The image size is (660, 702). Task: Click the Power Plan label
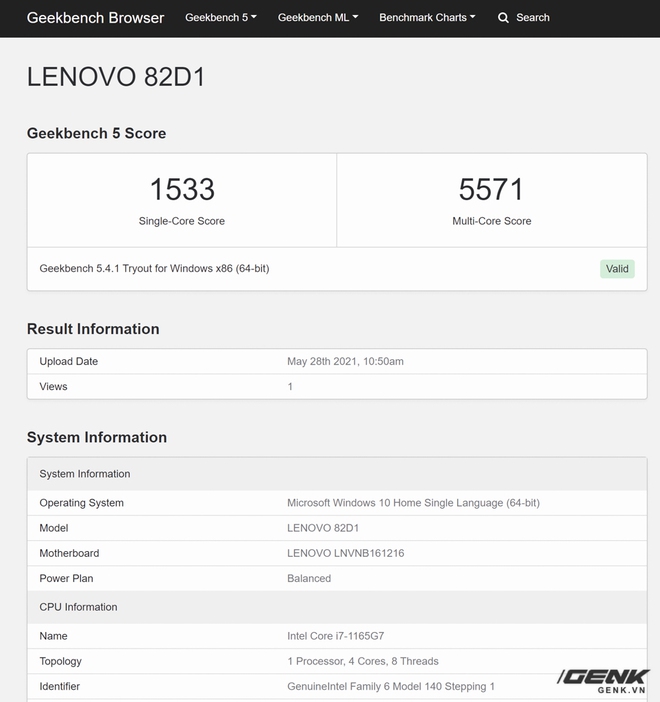(x=66, y=578)
